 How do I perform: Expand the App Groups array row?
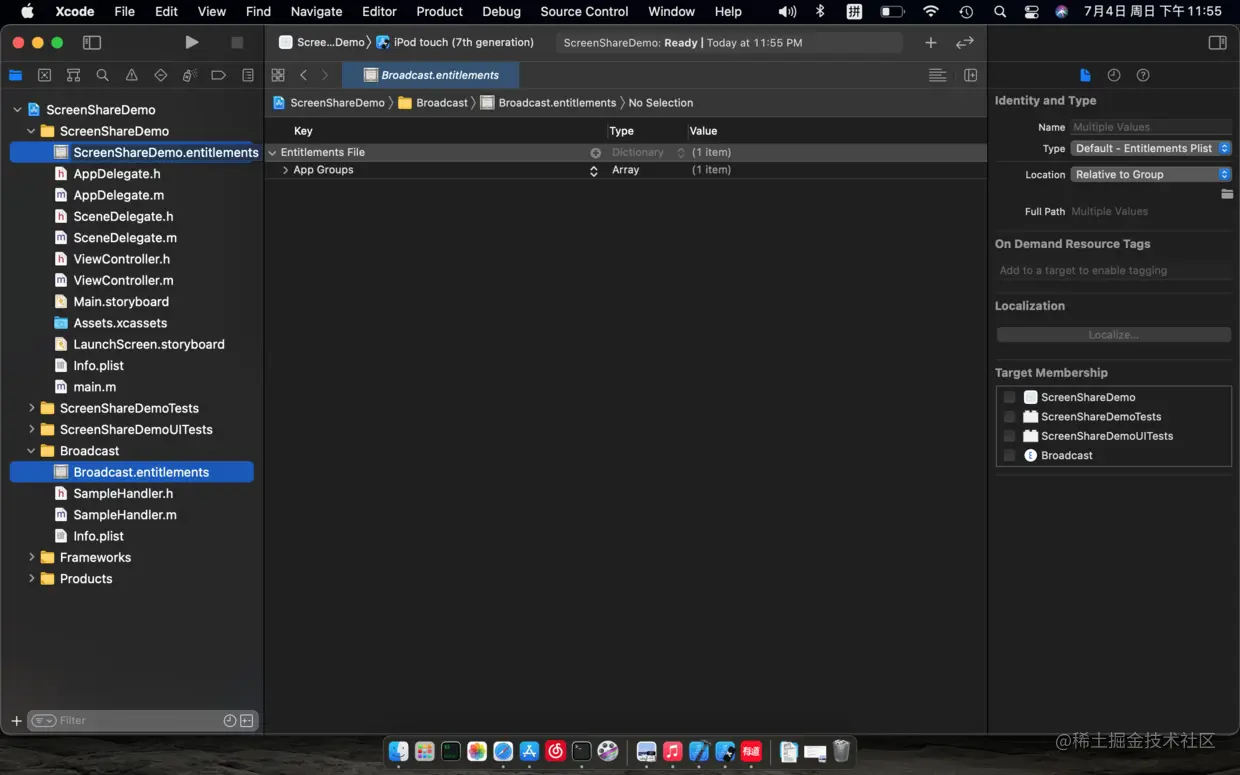click(285, 170)
